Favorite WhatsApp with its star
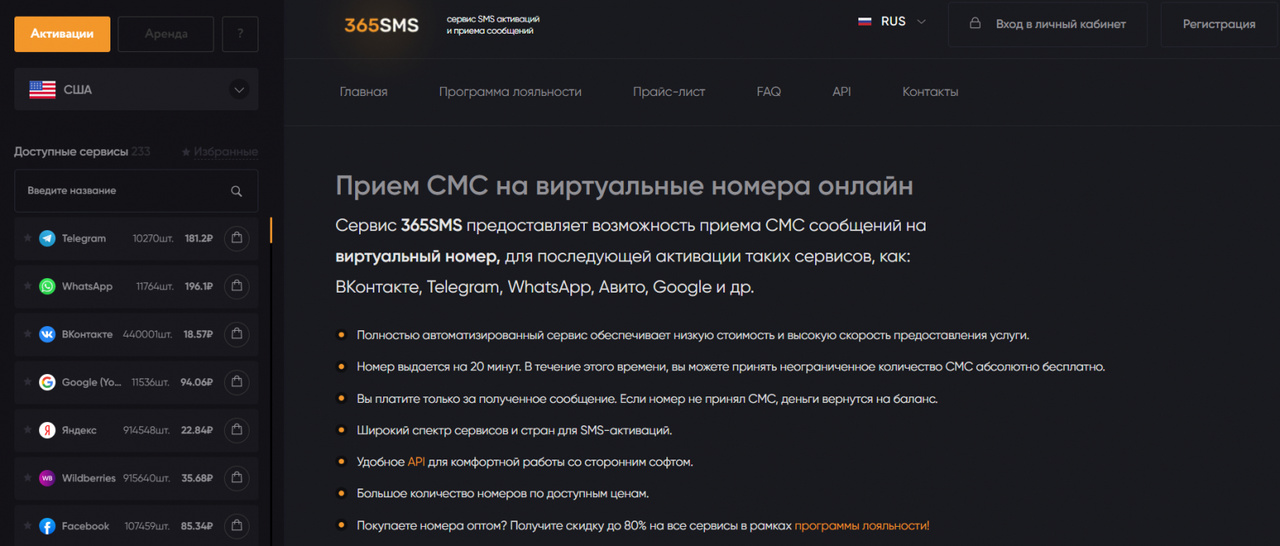The height and width of the screenshot is (546, 1280). 28,286
